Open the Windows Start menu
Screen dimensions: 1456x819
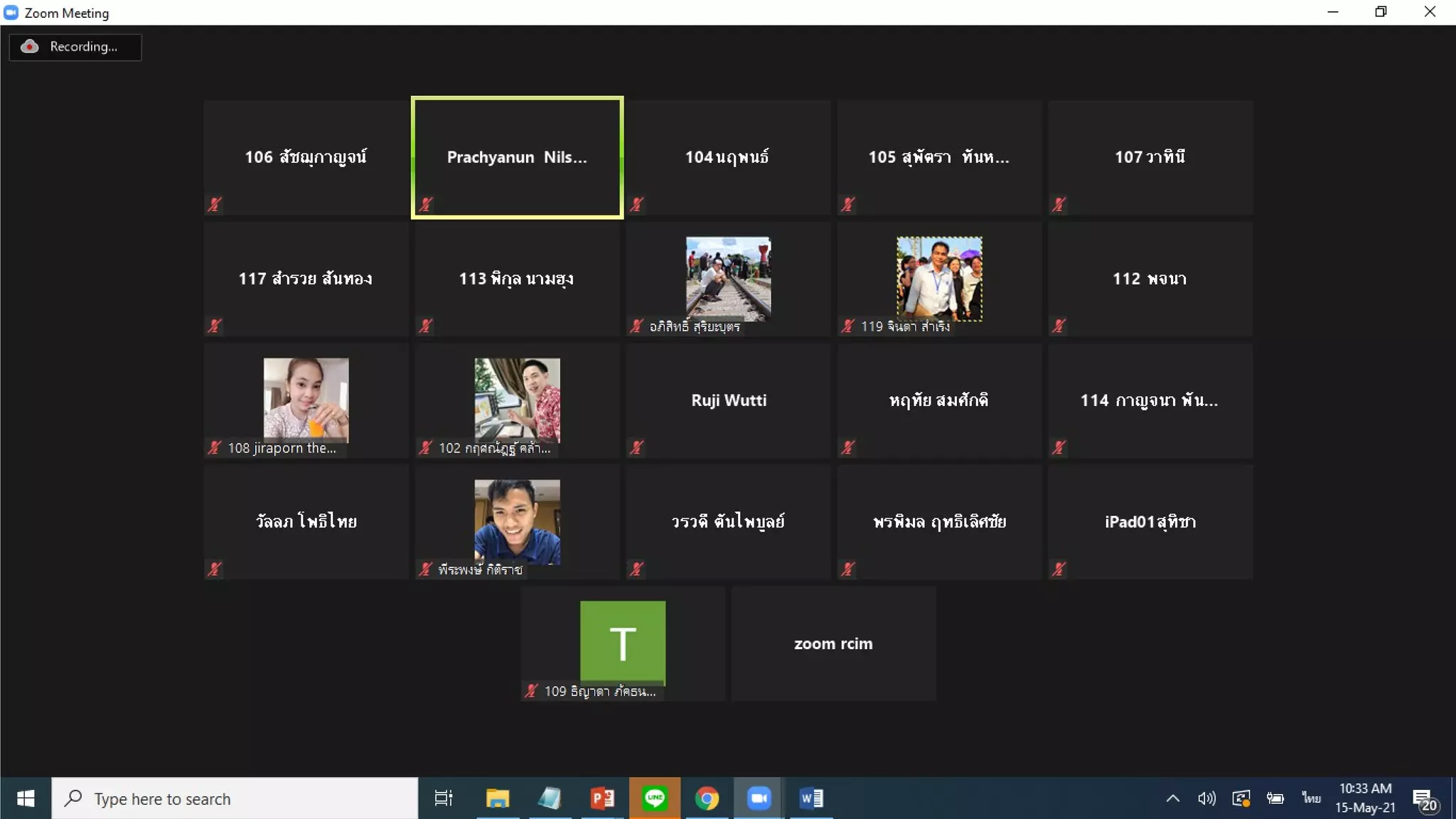pos(26,798)
